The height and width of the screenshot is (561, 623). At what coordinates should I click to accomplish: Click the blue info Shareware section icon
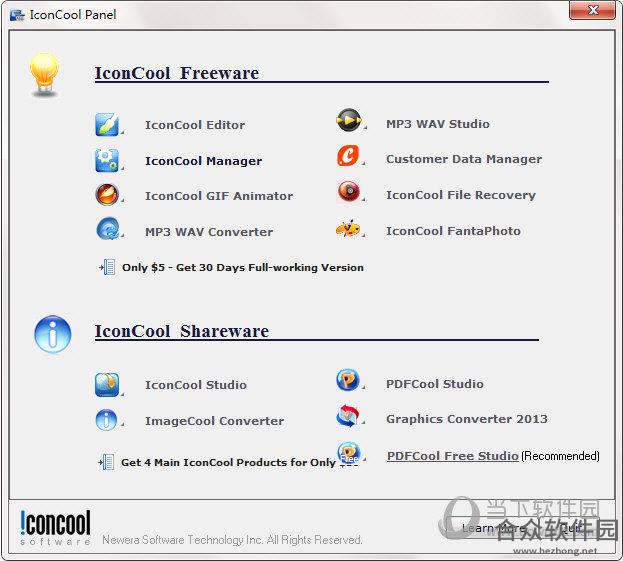(x=52, y=334)
